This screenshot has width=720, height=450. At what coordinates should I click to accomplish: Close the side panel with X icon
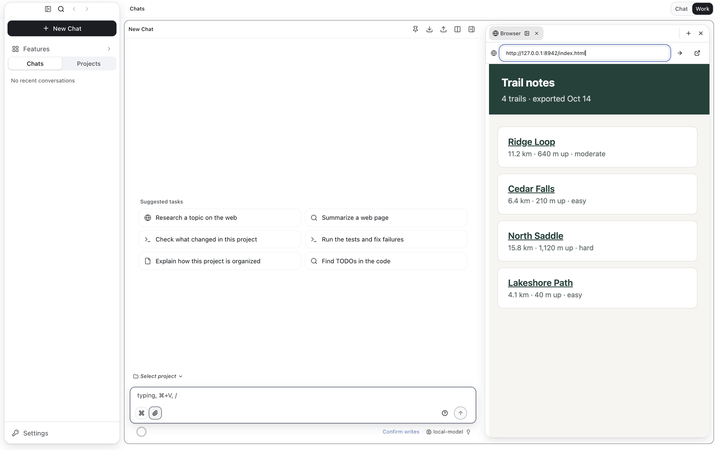pyautogui.click(x=701, y=33)
